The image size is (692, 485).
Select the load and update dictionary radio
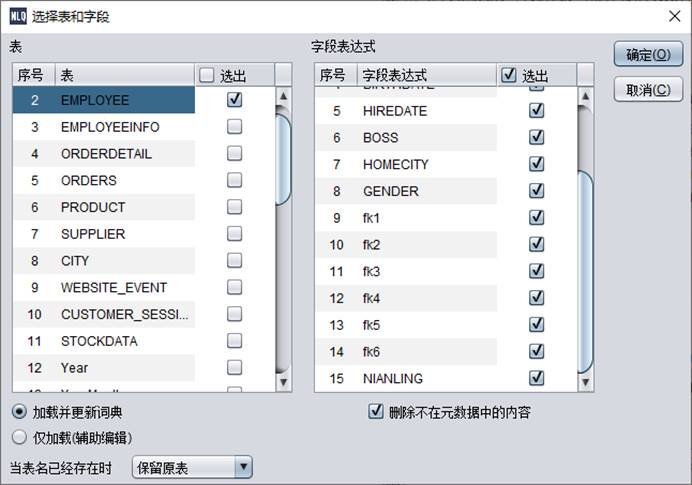click(x=20, y=412)
